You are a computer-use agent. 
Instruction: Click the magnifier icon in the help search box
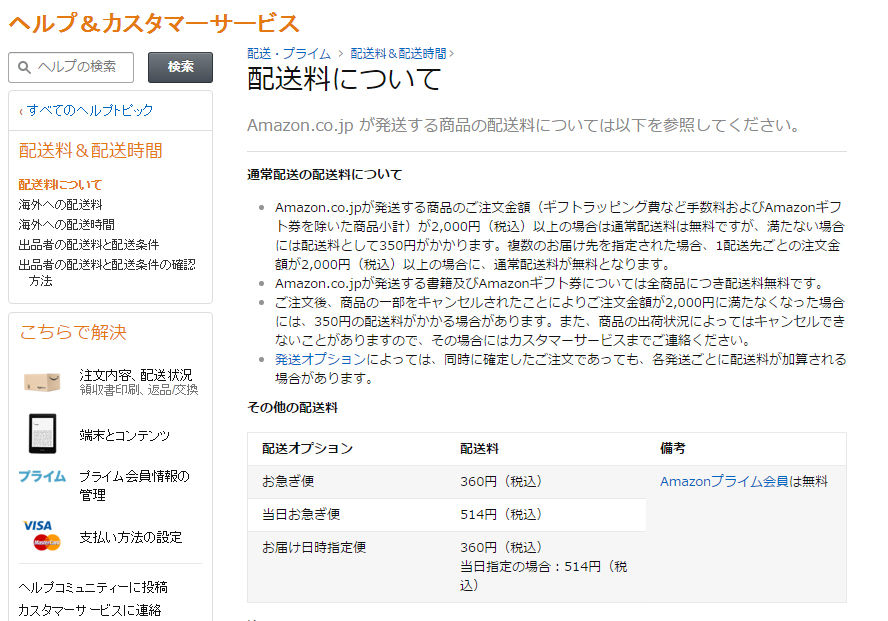[24, 67]
